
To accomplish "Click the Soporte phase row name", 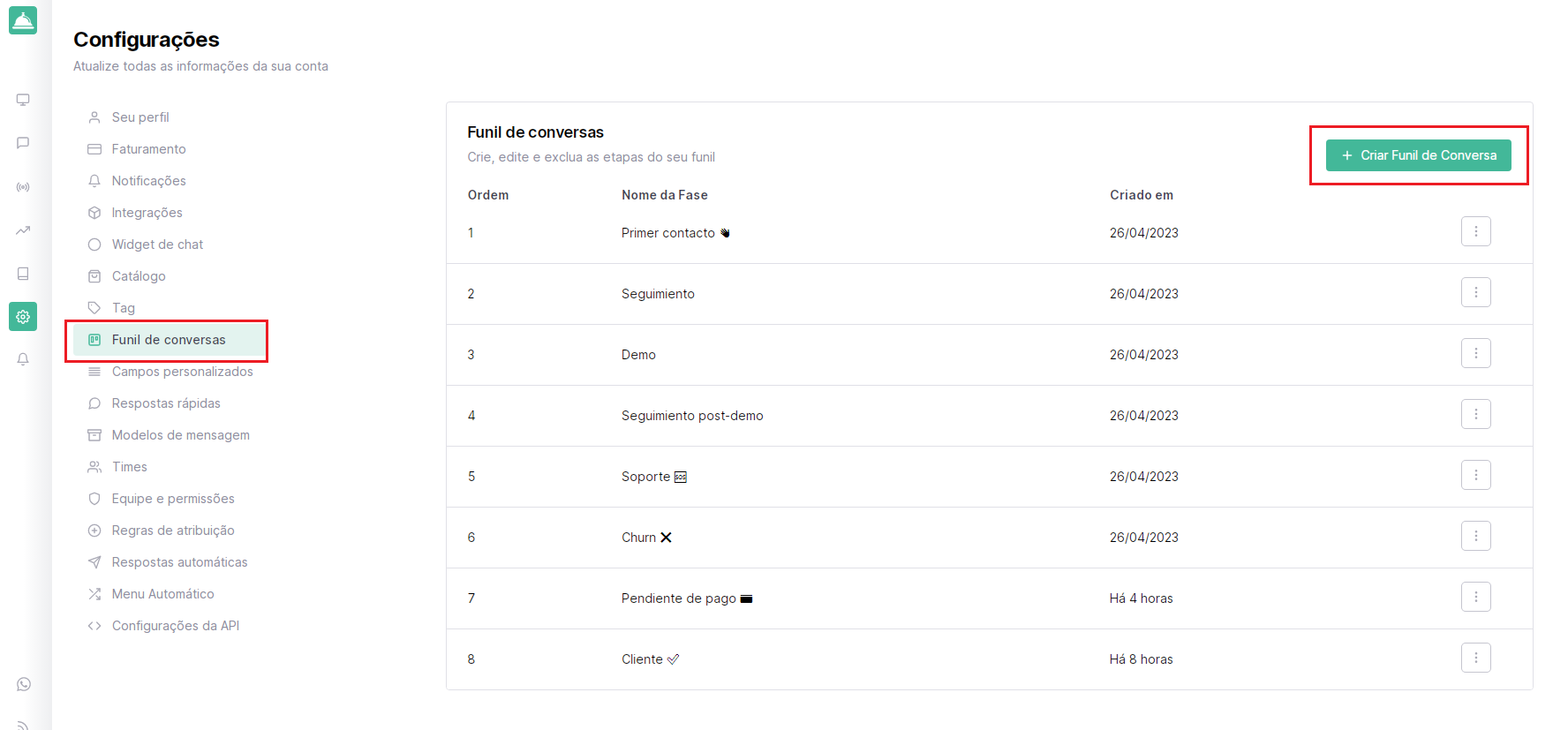I will 646,477.
